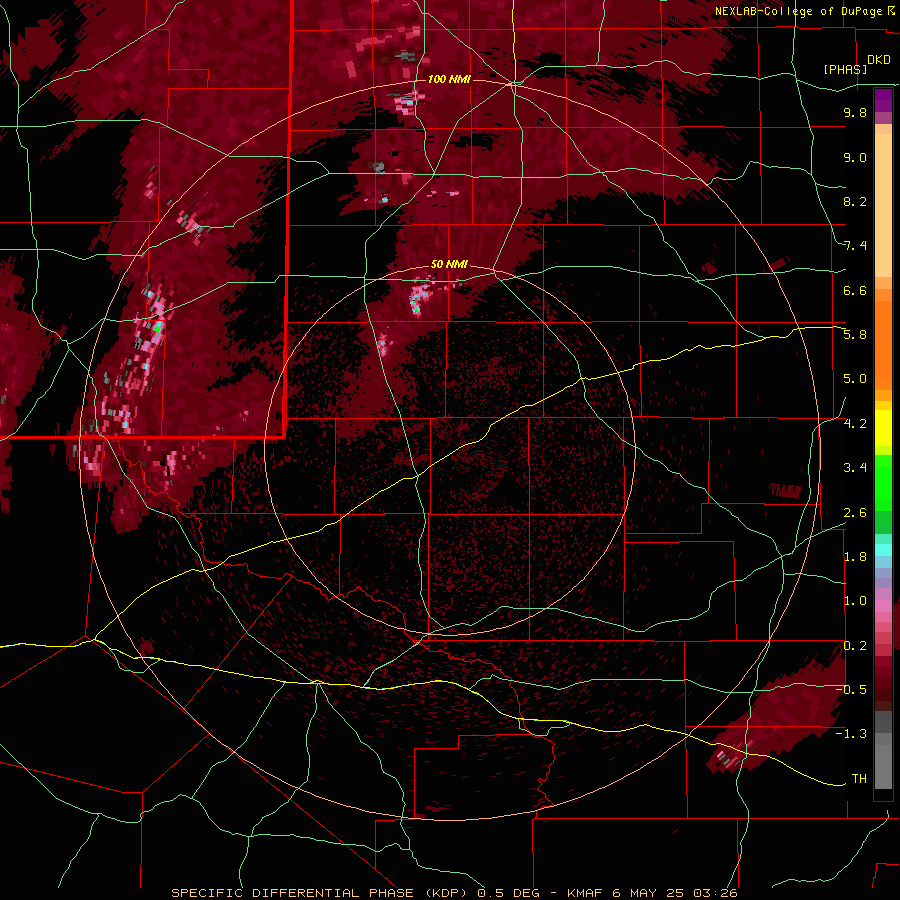Click the DKD unit label above color scale
The width and height of the screenshot is (900, 900).
pos(879,60)
